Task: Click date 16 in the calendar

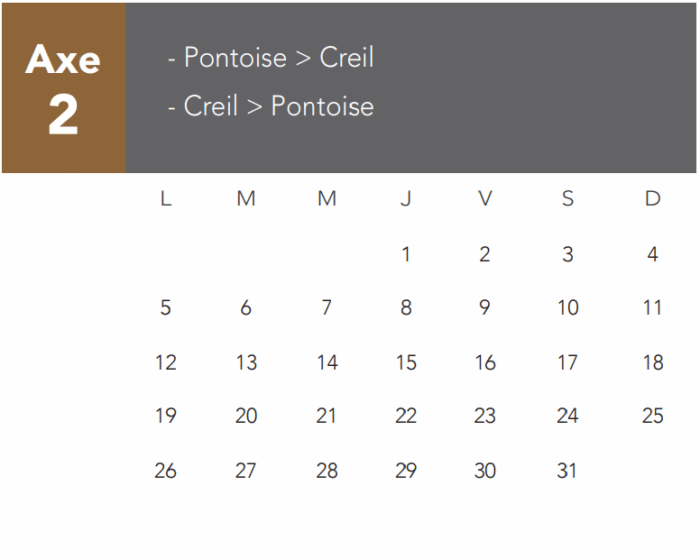Action: click(x=485, y=363)
